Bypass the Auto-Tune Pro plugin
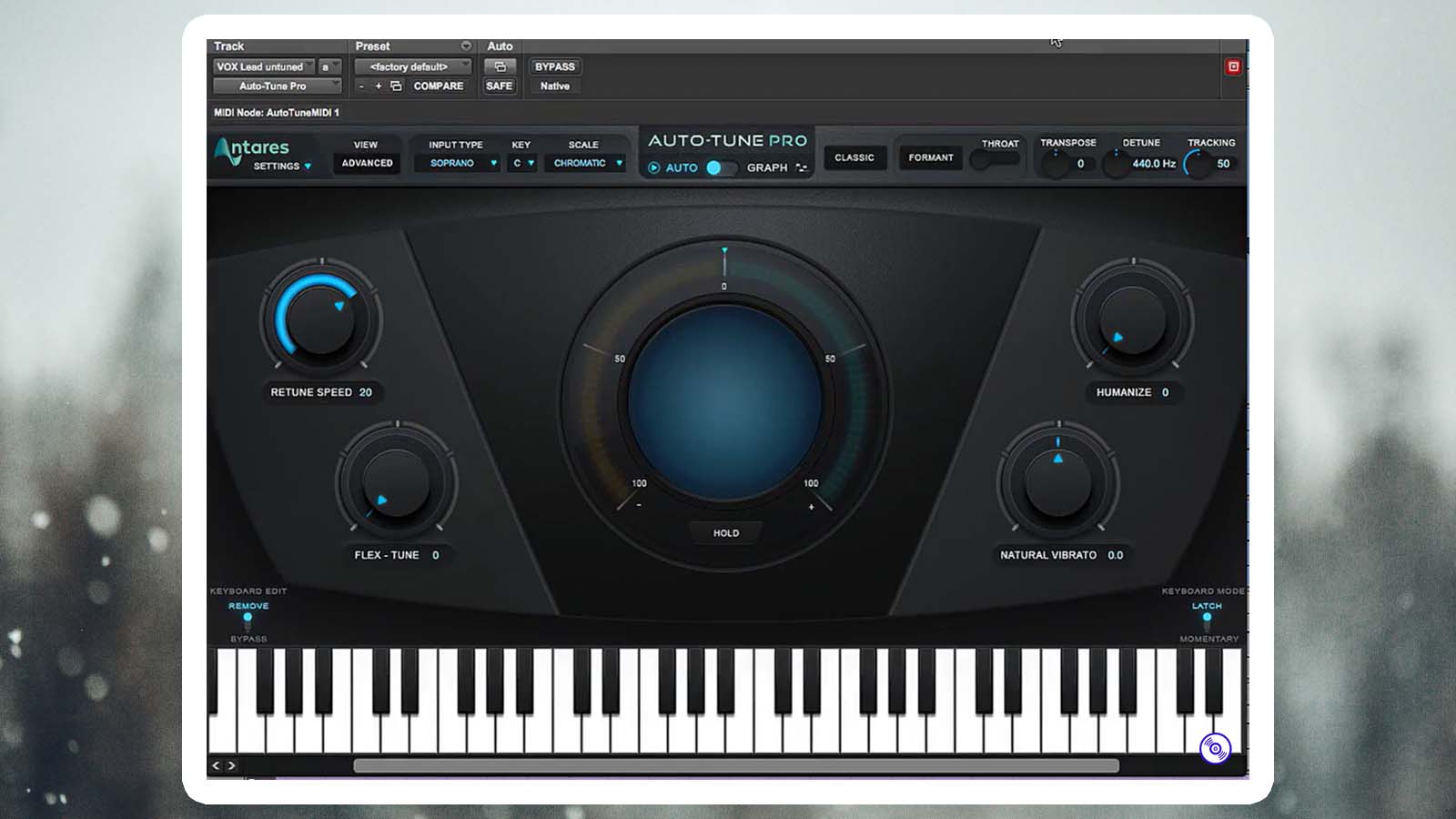The image size is (1456, 819). (555, 66)
